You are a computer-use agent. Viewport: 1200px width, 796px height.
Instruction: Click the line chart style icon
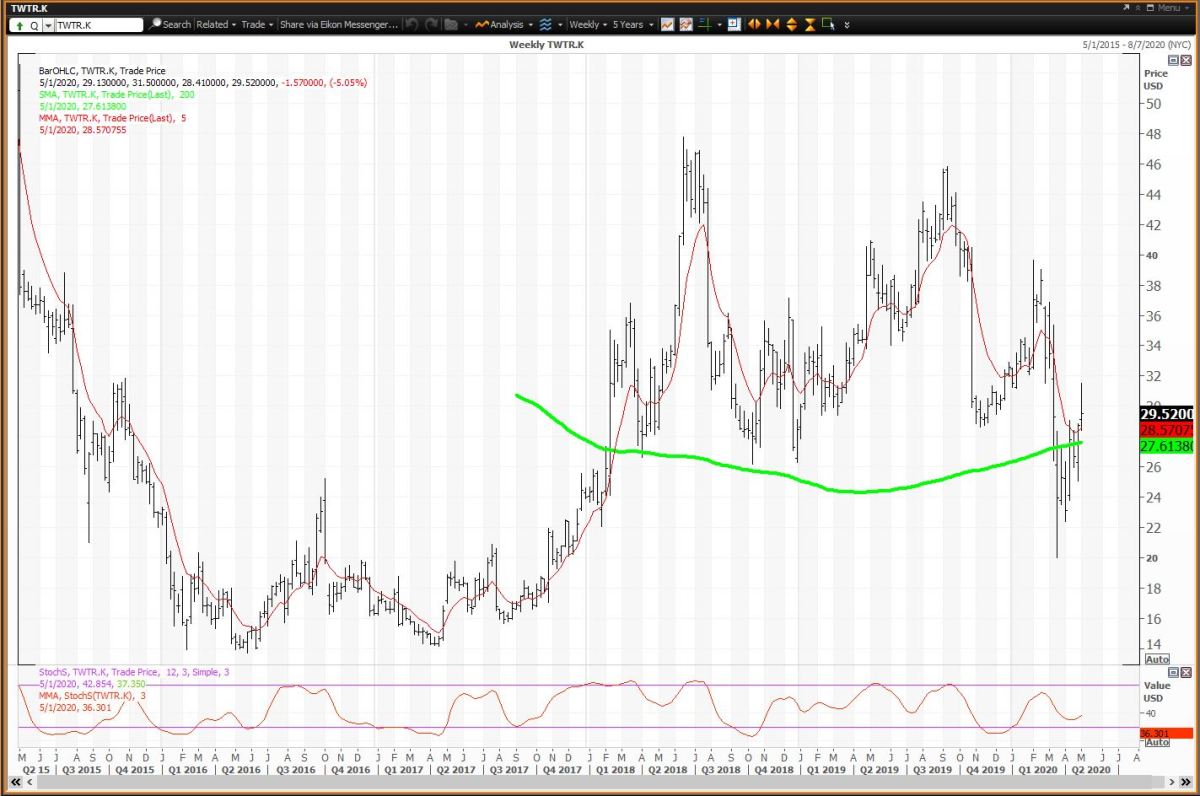point(667,24)
